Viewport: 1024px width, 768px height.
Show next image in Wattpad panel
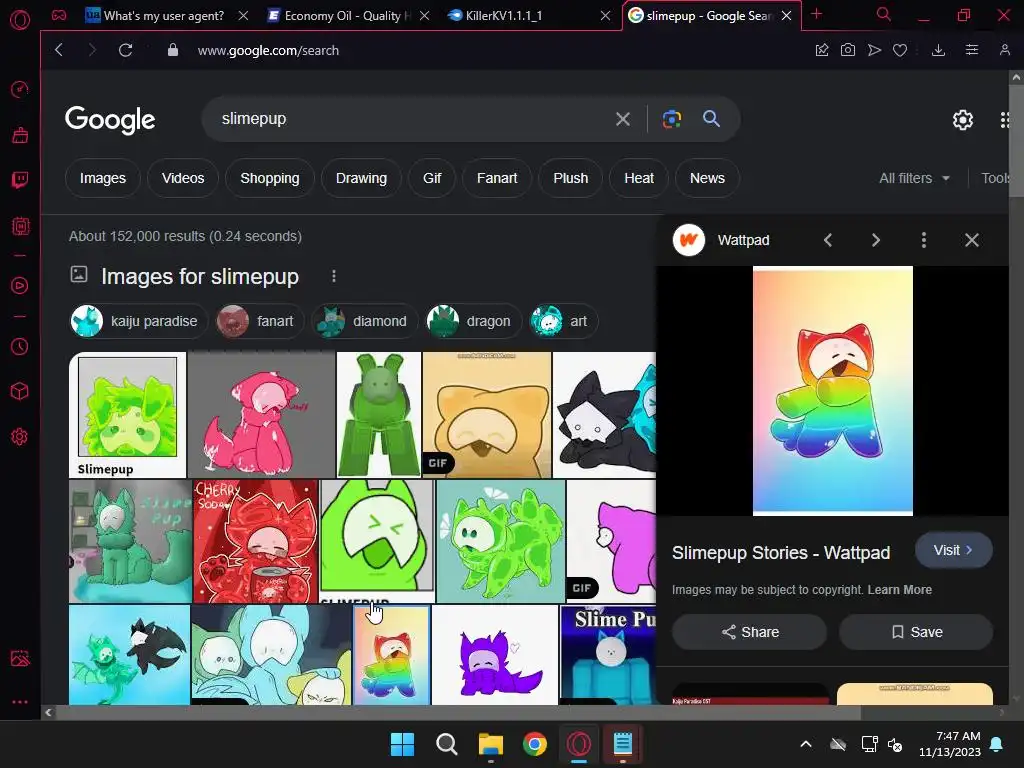[876, 240]
